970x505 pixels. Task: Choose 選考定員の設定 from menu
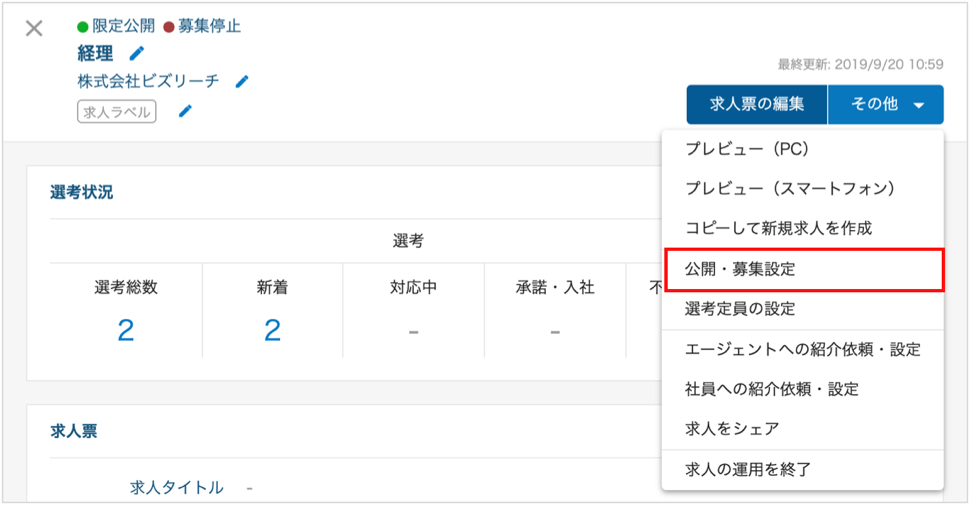(802, 309)
